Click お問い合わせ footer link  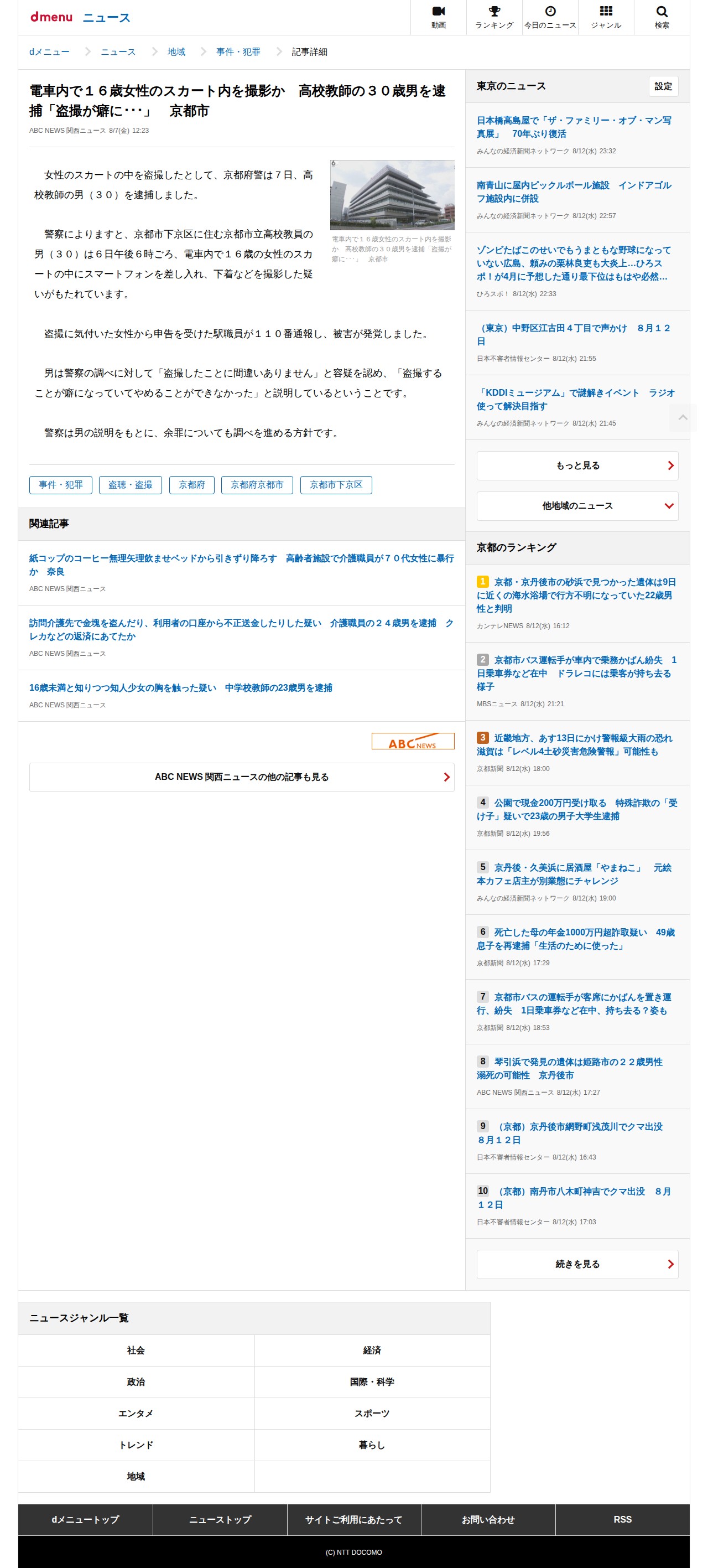tap(488, 1519)
